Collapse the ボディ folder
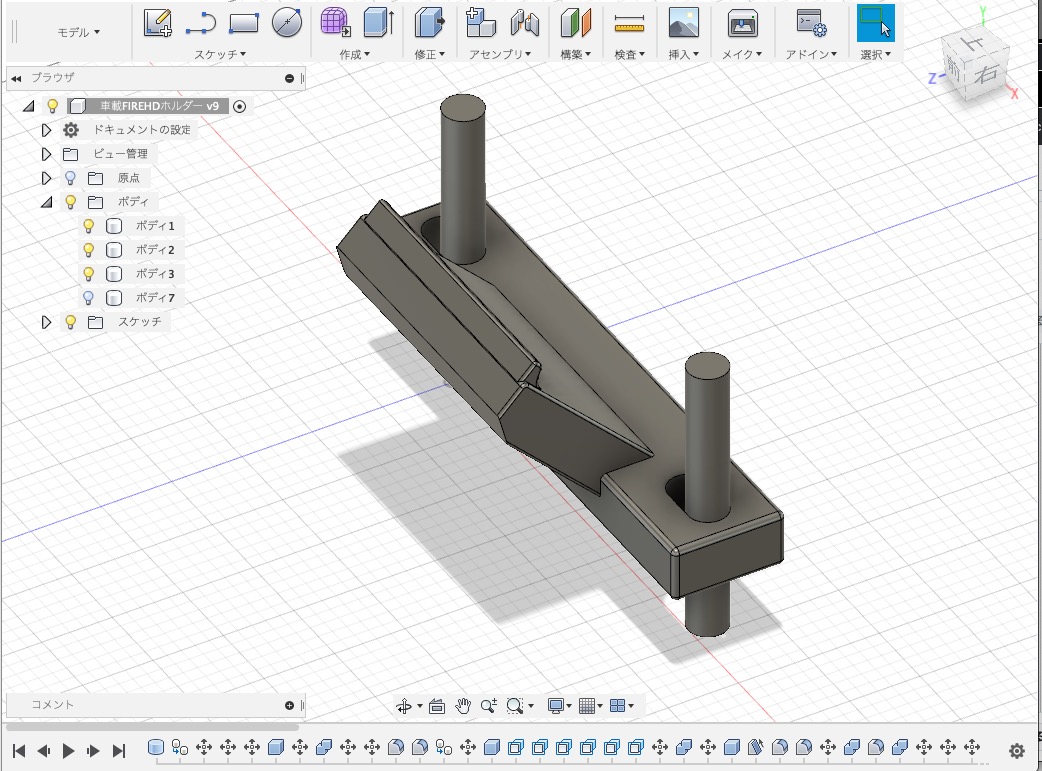This screenshot has height=771, width=1042. pyautogui.click(x=47, y=202)
